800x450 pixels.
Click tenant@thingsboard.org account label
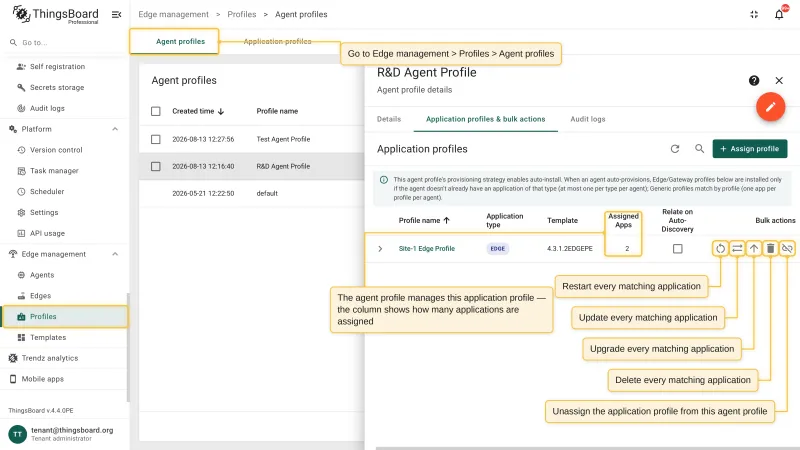72,430
